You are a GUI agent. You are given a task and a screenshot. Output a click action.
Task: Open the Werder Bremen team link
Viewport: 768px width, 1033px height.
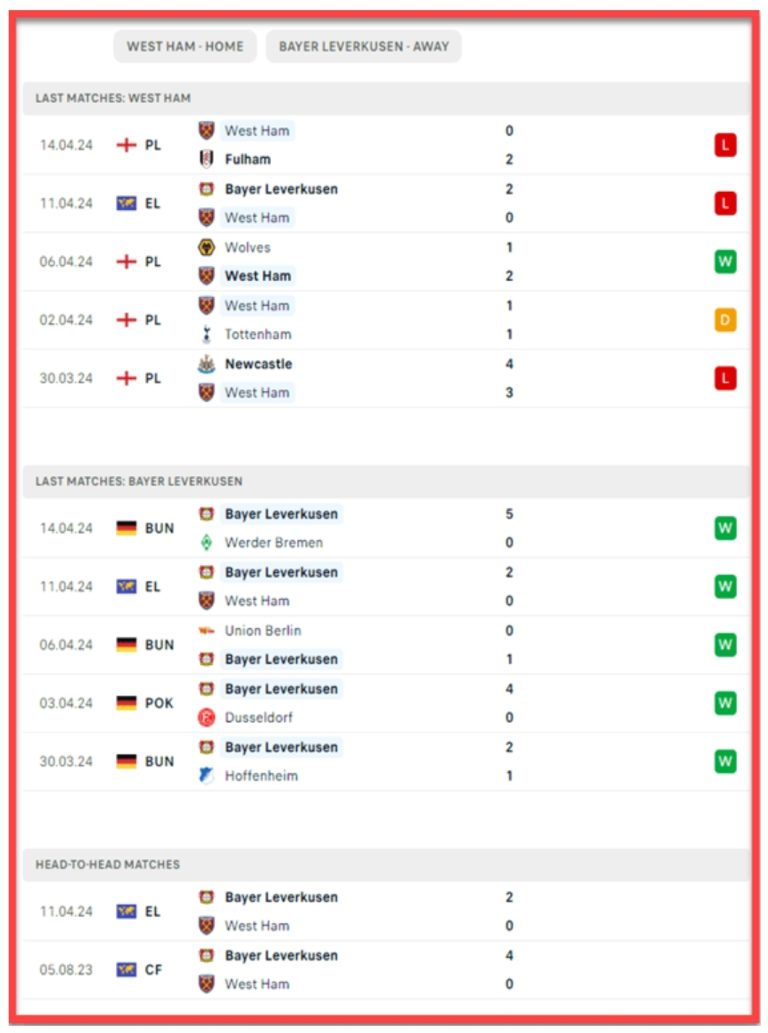point(273,542)
